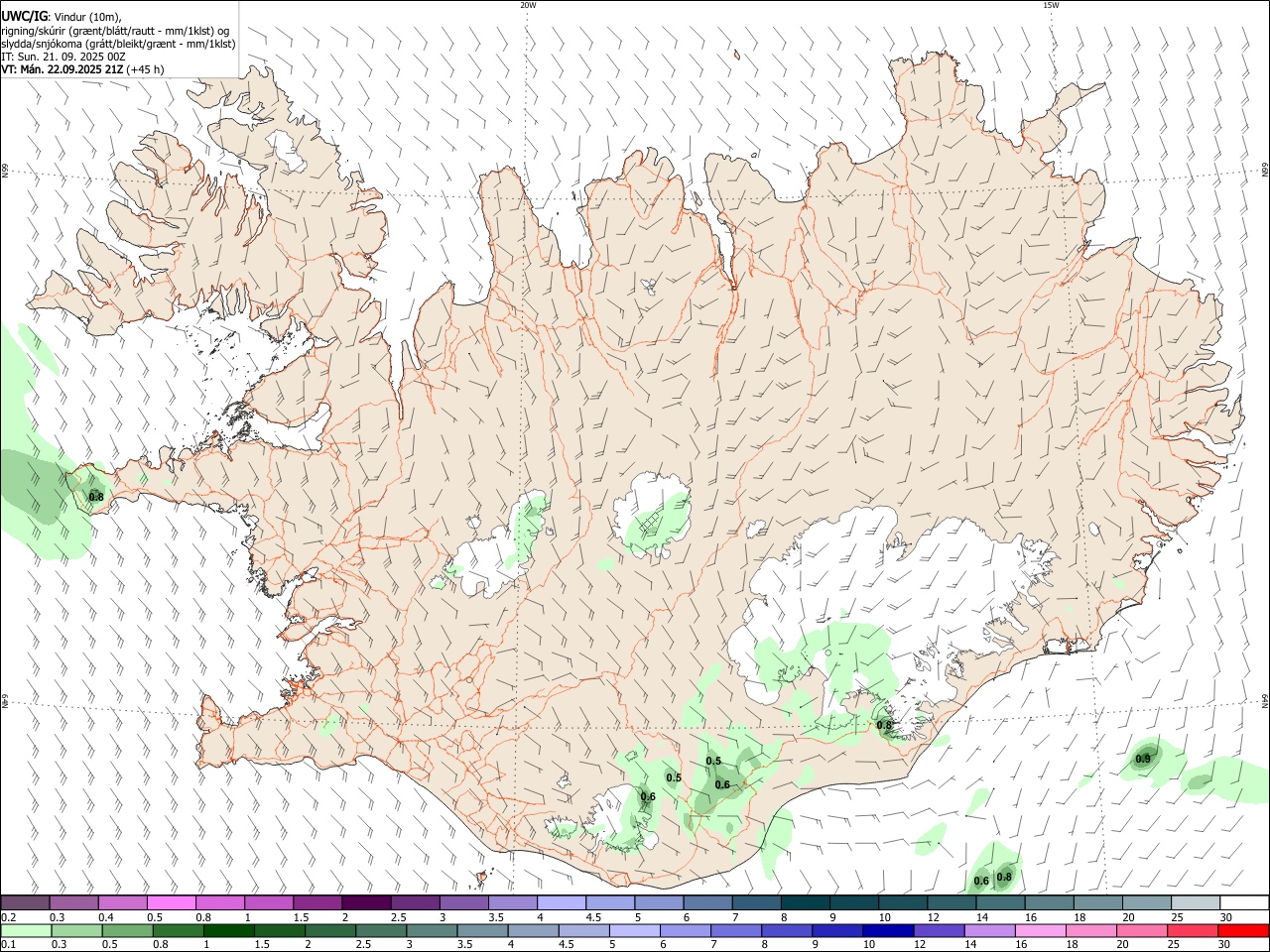Select the 'VT: Mán. 22.09.2025 21Z (+45 h)' line
The image size is (1270, 952).
pos(83,69)
